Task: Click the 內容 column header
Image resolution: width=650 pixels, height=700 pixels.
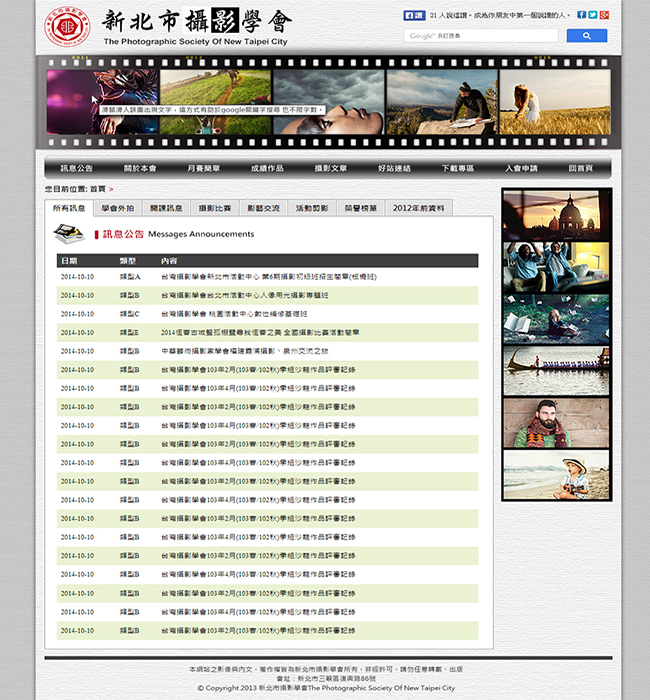Action: tap(169, 261)
